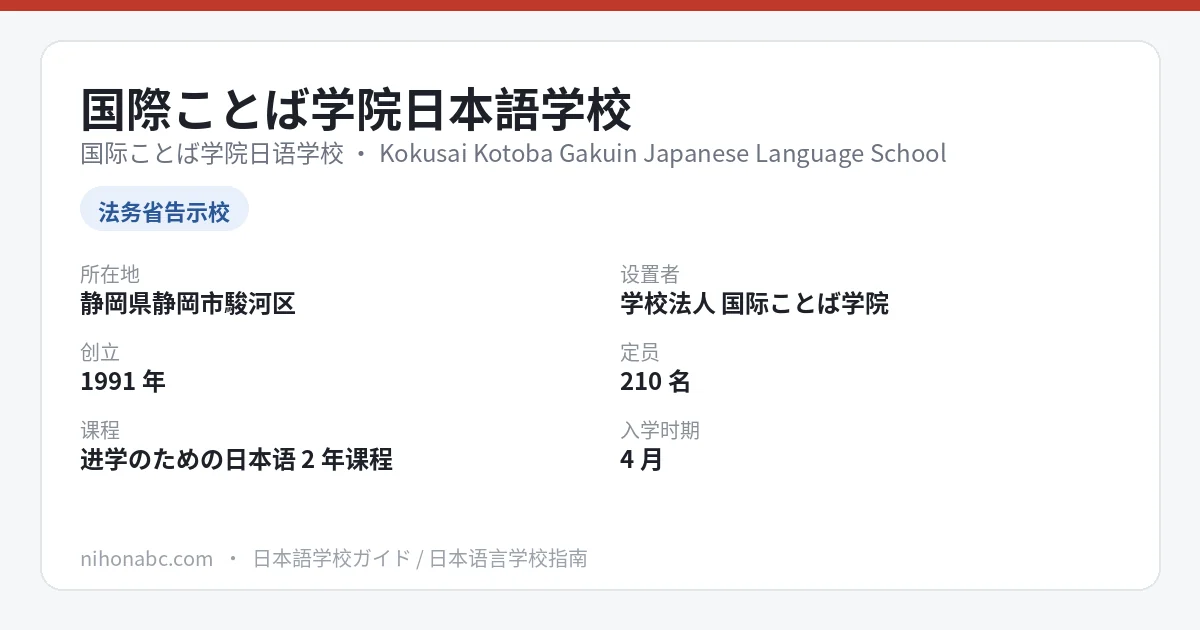This screenshot has height=630, width=1200.
Task: Click the 定员 label
Action: [x=640, y=352]
